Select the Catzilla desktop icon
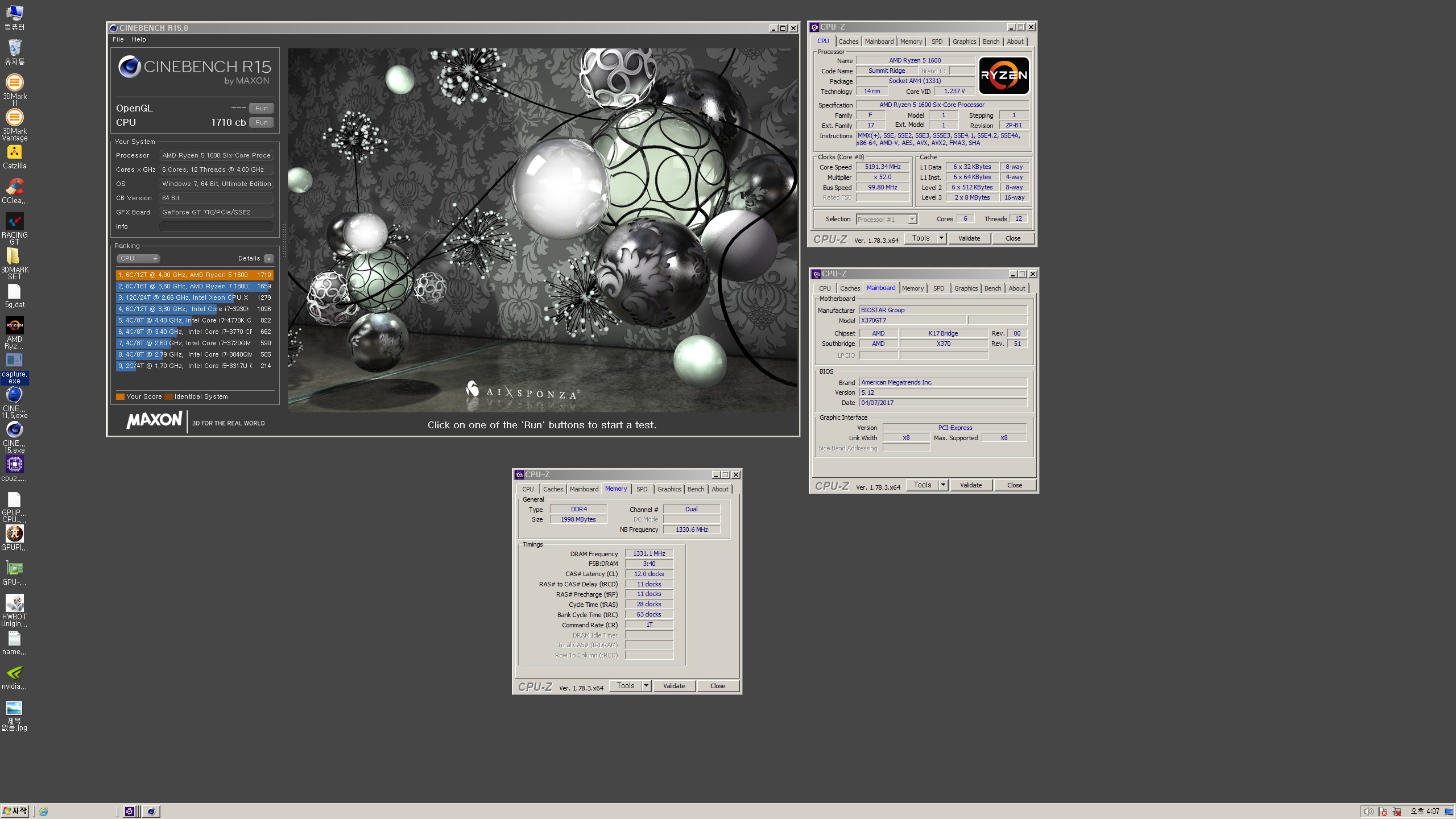 tap(14, 157)
